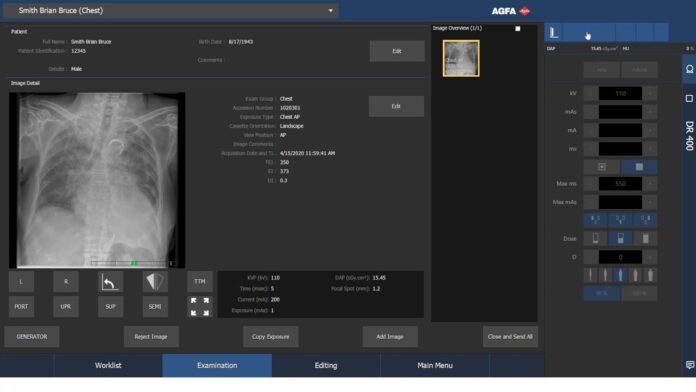Click the chest X-ray image preview
Image resolution: width=696 pixels, height=392 pixels.
(97, 180)
